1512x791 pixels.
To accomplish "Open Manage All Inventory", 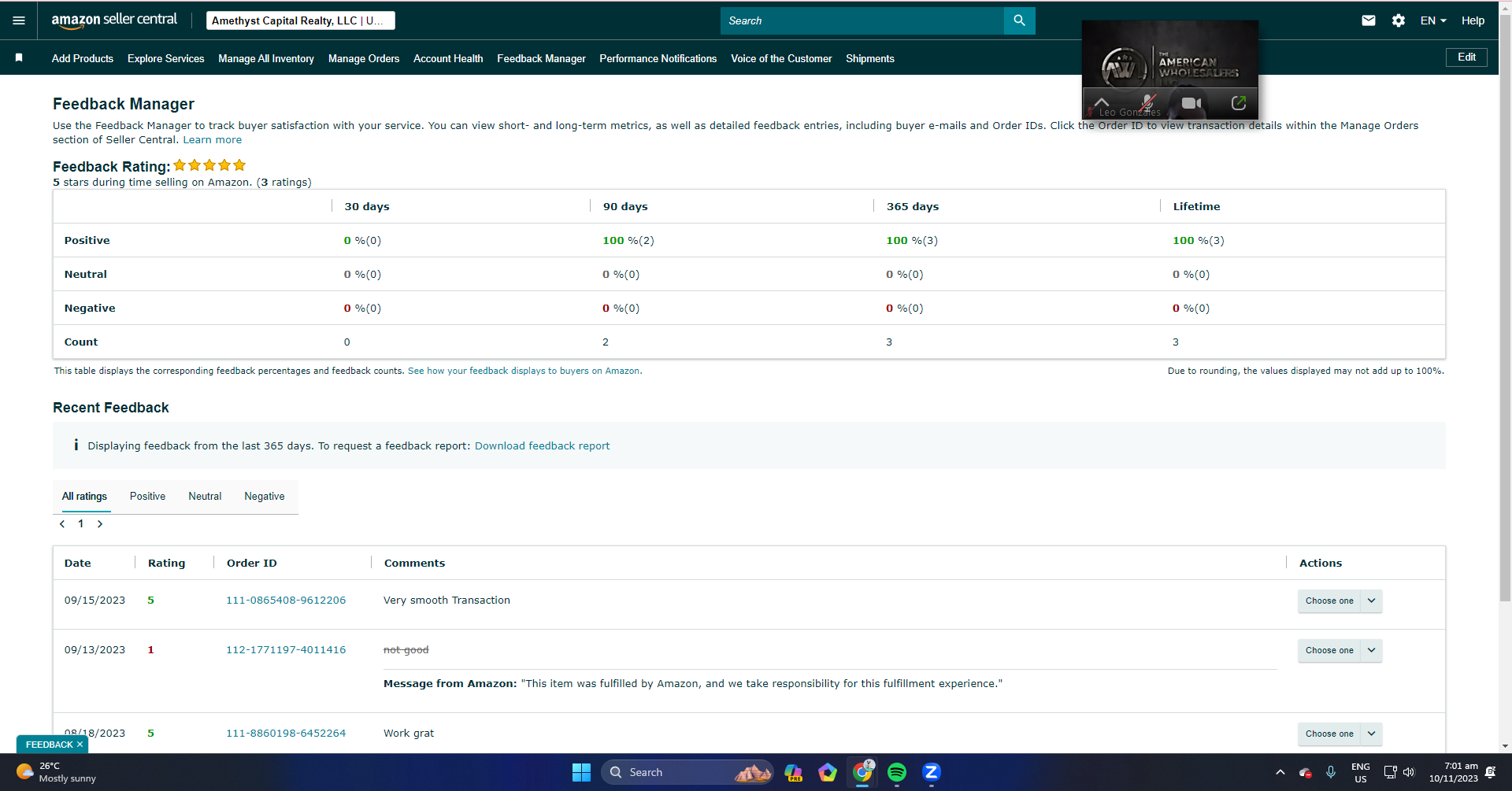I will click(266, 58).
